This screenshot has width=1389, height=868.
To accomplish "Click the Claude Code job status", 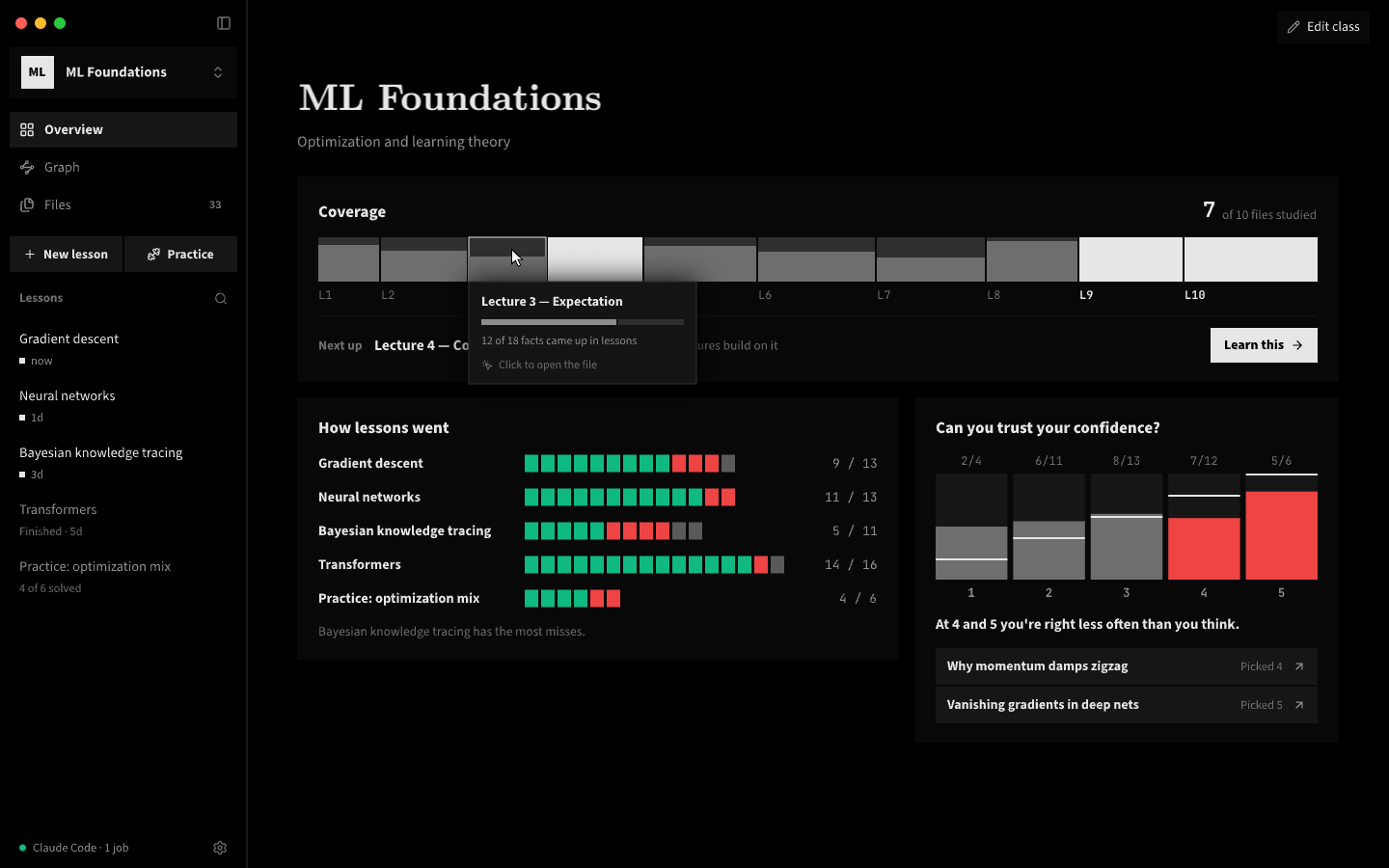I will pyautogui.click(x=74, y=848).
